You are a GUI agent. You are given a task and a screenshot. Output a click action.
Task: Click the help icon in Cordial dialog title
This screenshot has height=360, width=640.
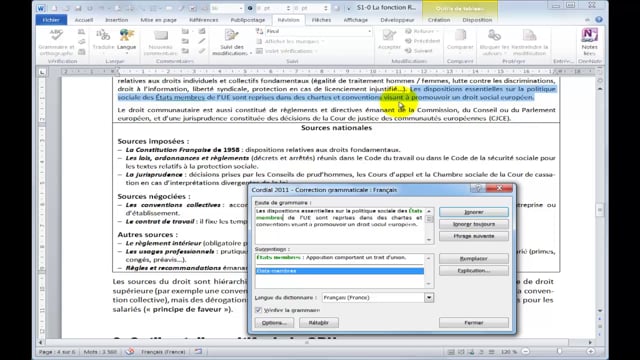point(478,188)
